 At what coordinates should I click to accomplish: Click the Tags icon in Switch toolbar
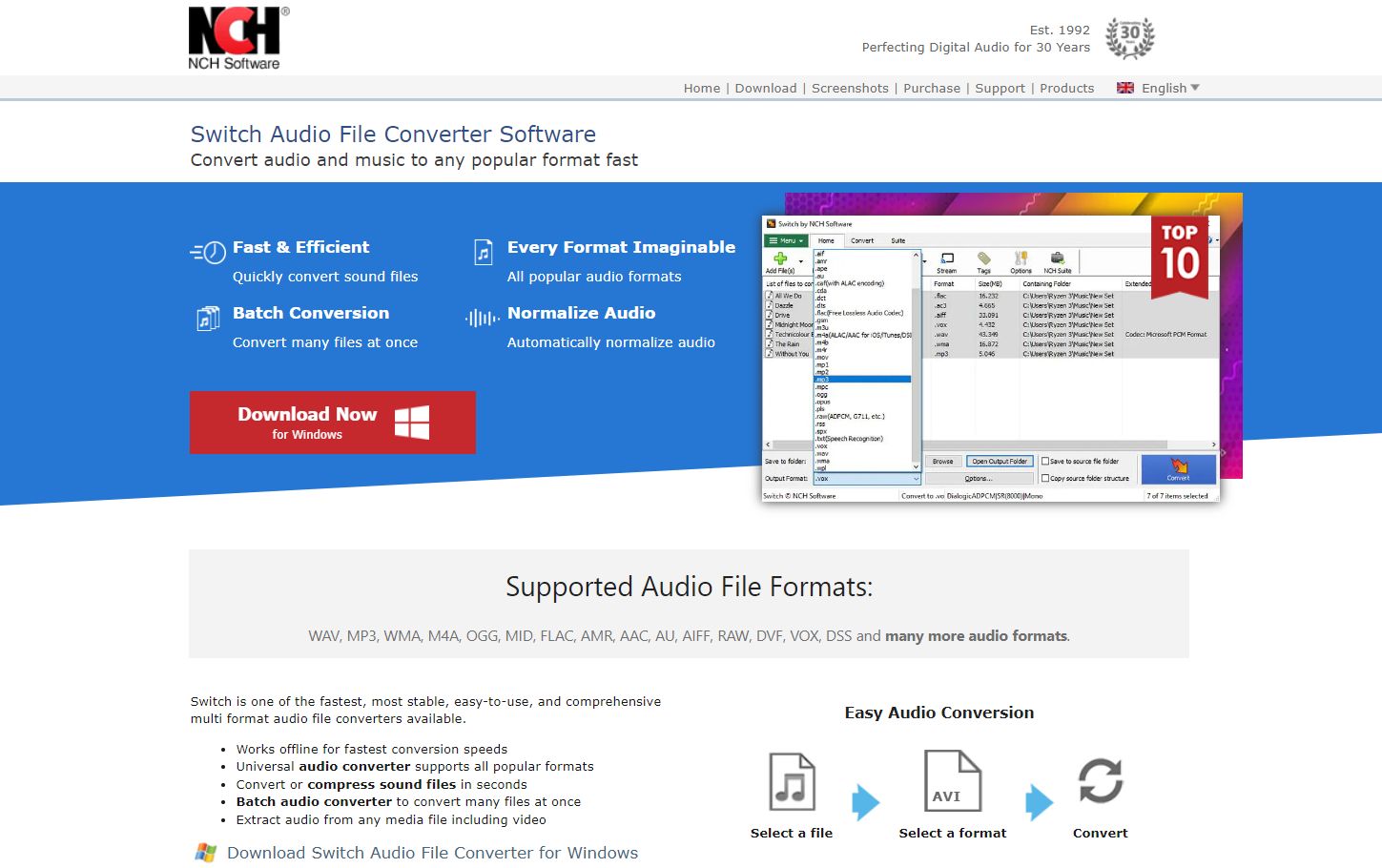click(984, 258)
